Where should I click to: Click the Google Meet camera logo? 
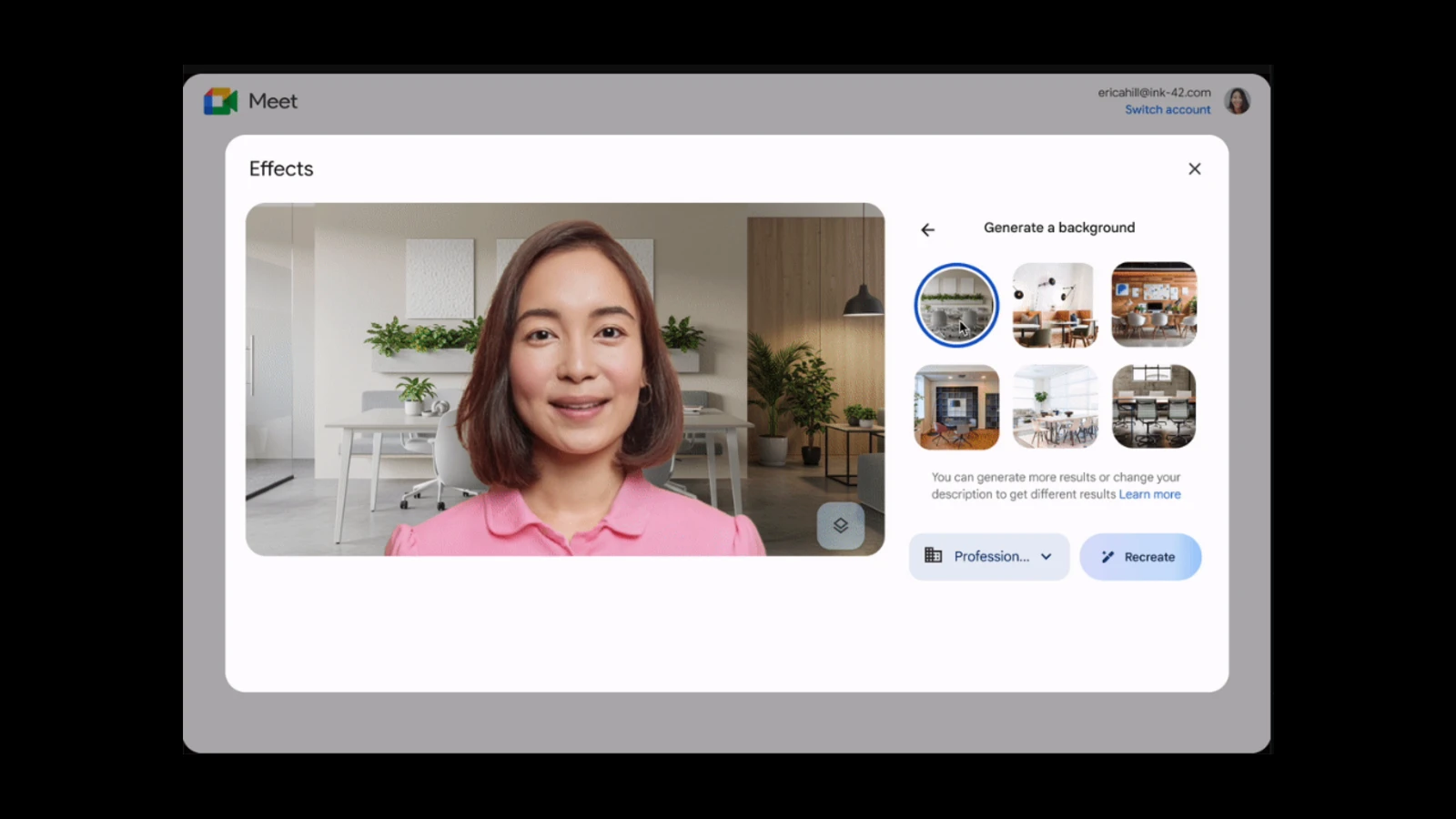[x=220, y=101]
